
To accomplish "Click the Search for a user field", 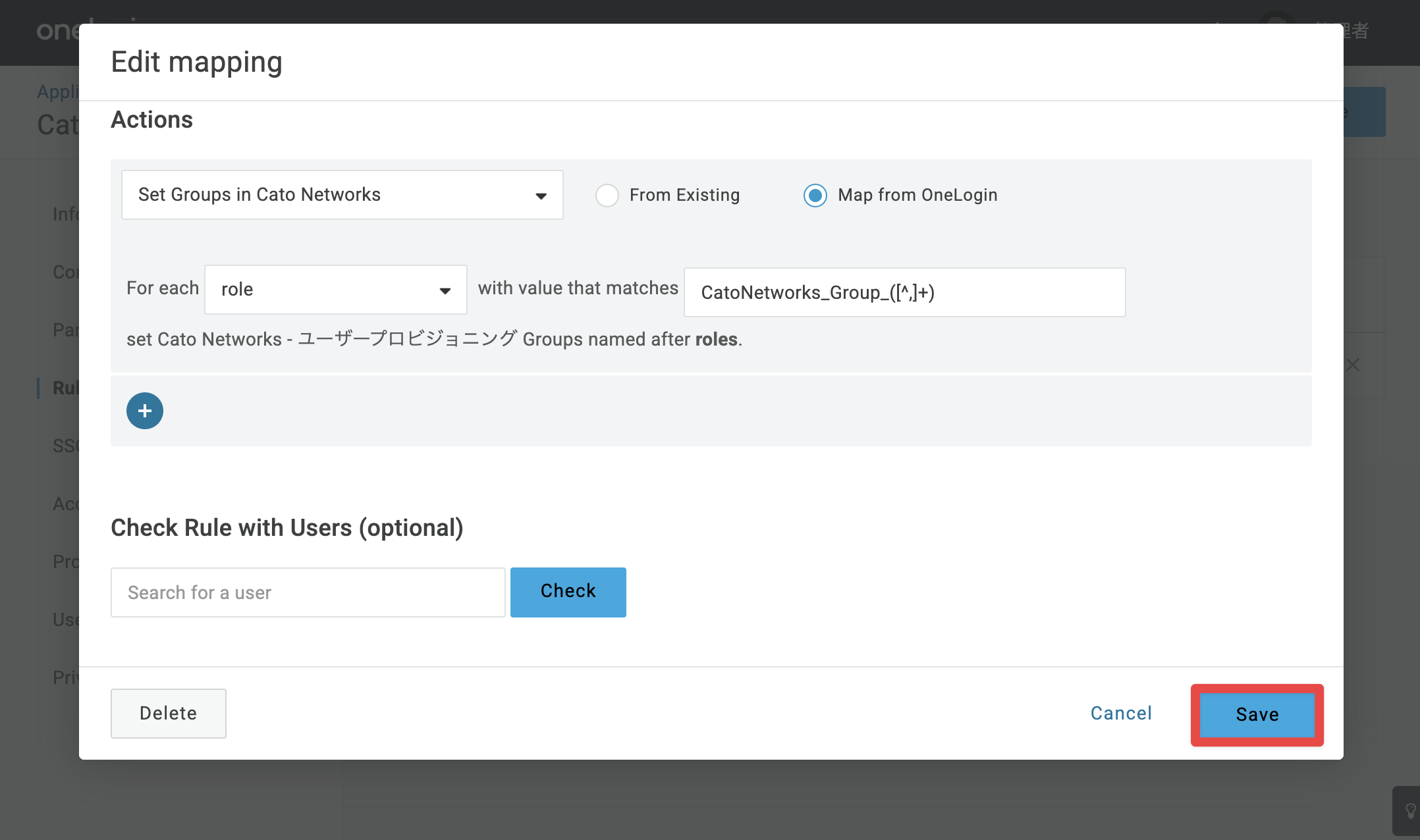I will click(308, 592).
